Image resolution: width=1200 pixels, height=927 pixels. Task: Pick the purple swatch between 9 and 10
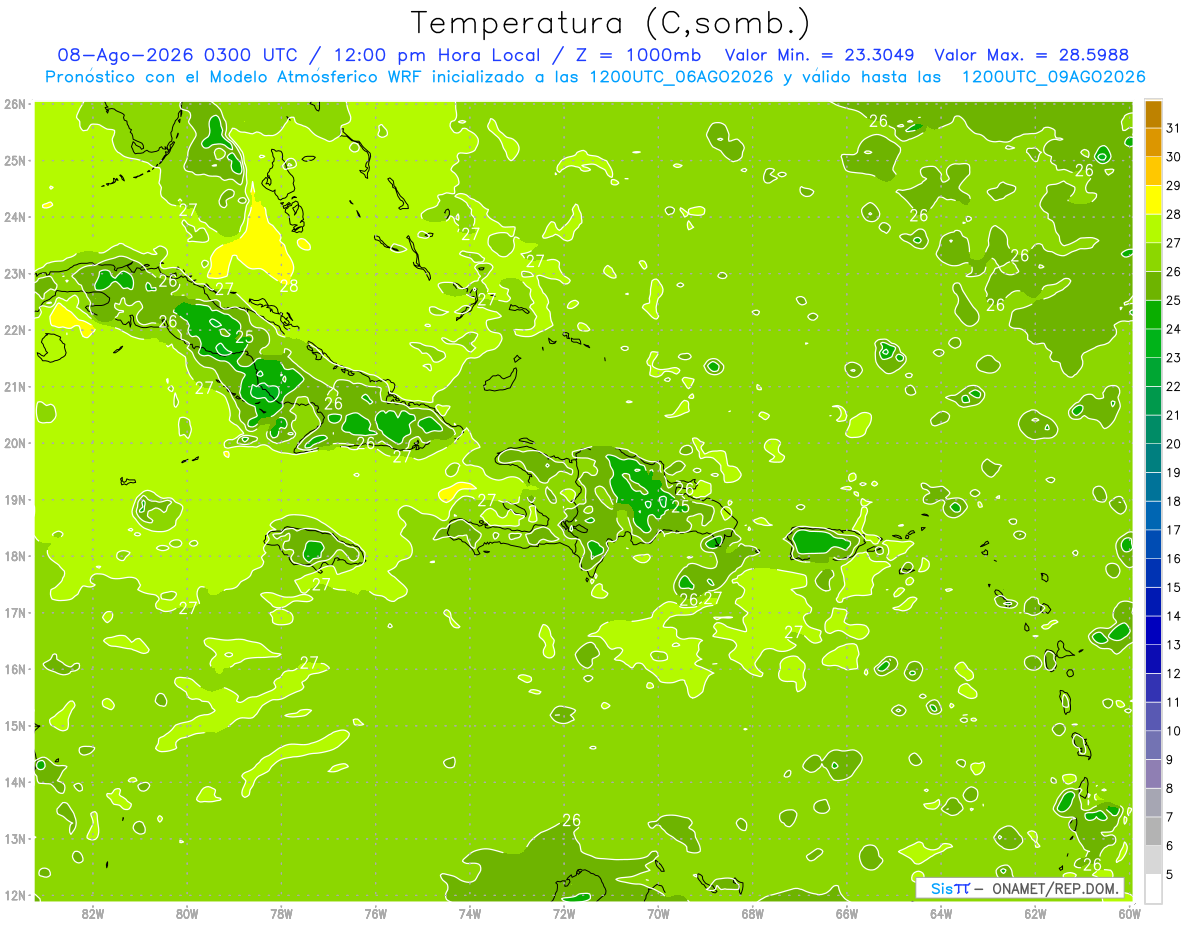[1153, 744]
